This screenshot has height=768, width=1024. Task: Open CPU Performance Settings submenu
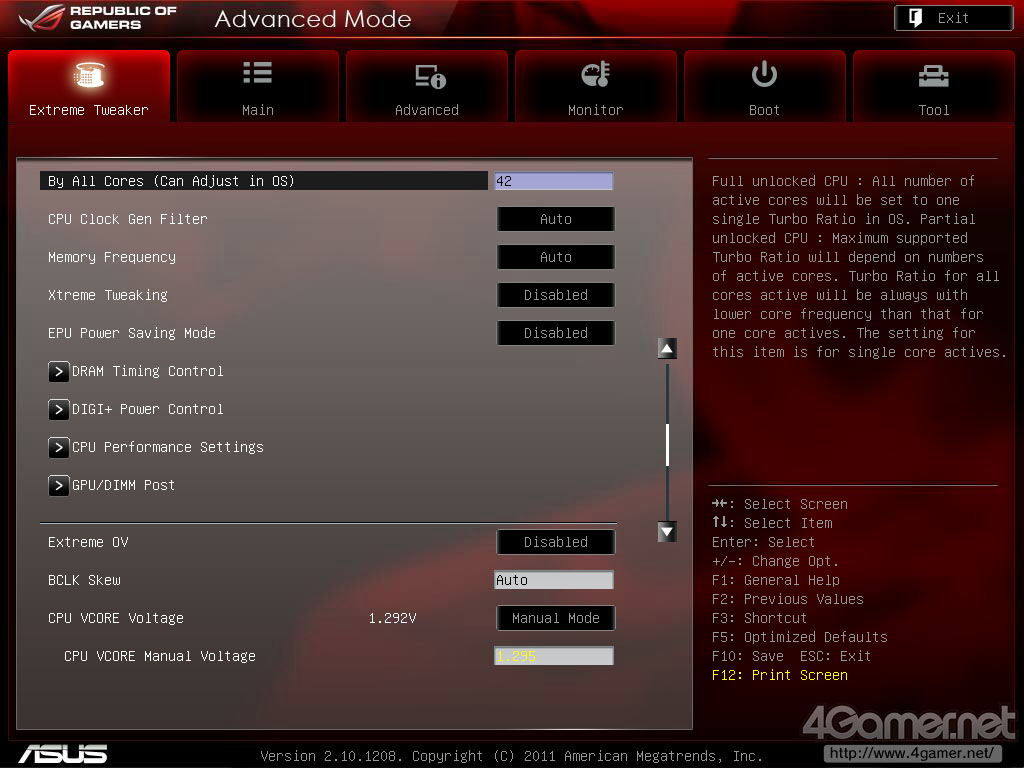pos(59,447)
